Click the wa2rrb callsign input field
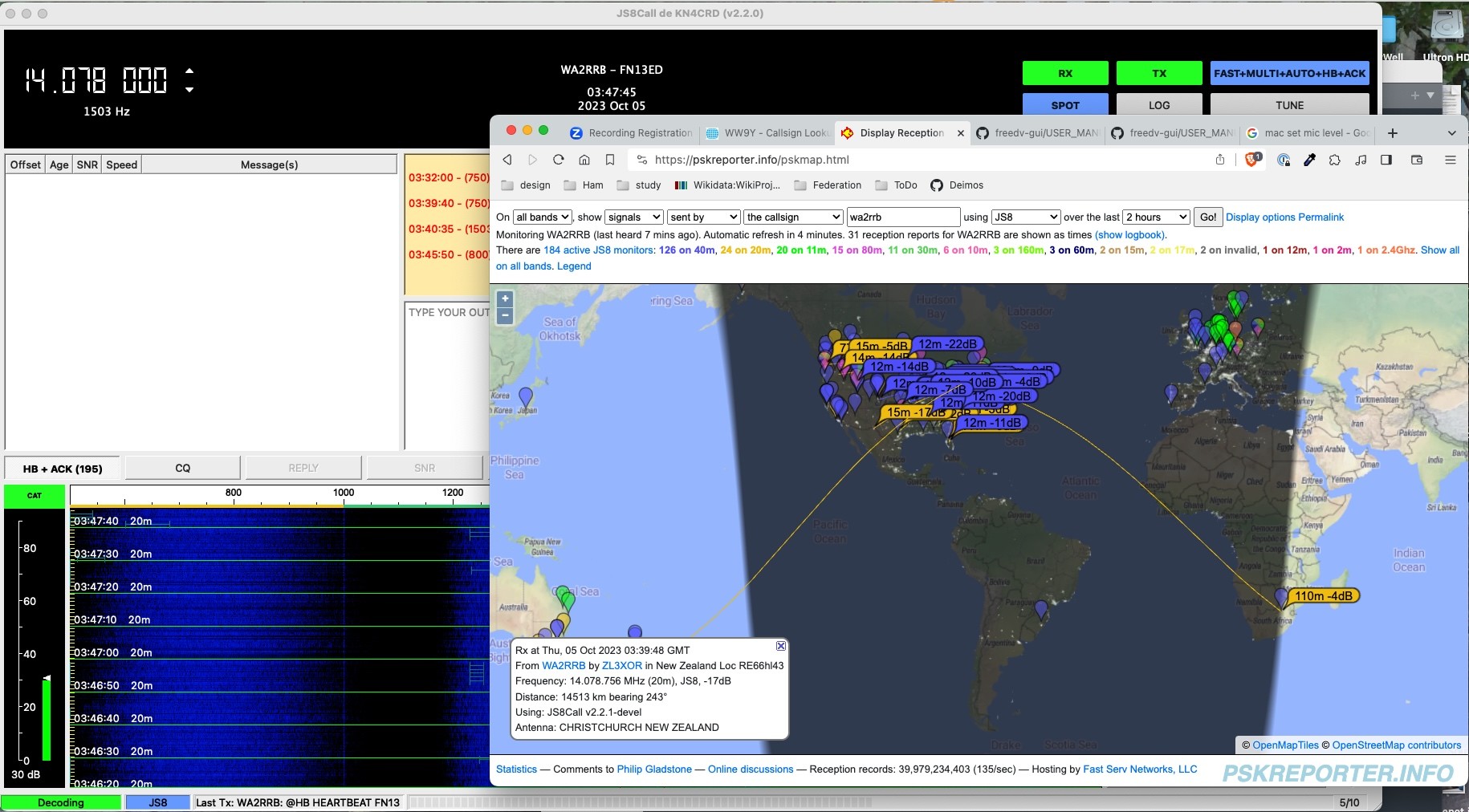This screenshot has width=1469, height=812. point(902,217)
